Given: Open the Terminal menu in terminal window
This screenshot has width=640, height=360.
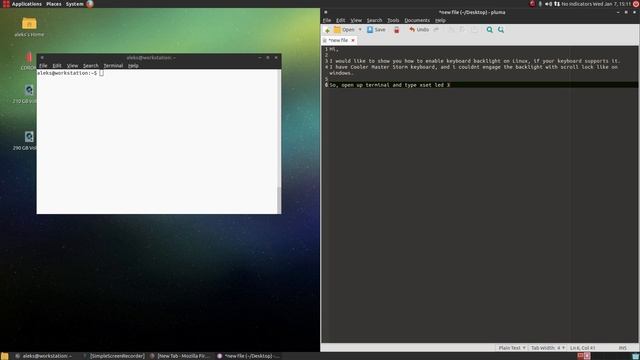Looking at the screenshot, I should click(113, 65).
